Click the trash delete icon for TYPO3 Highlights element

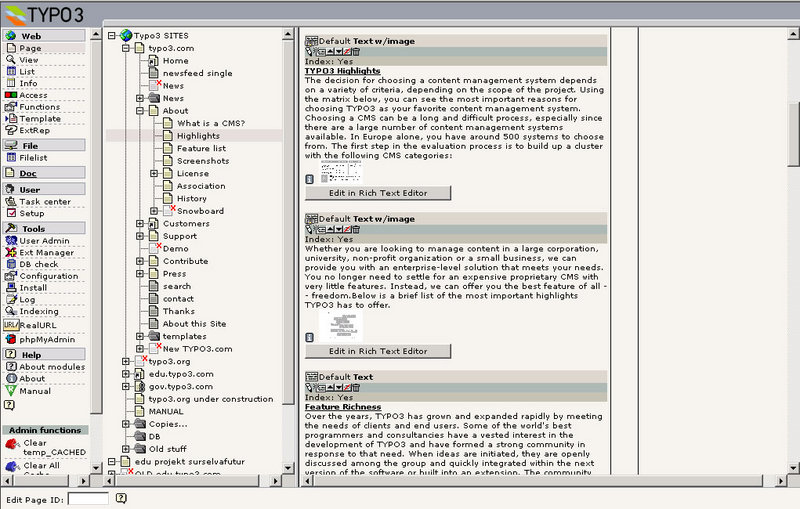point(356,52)
